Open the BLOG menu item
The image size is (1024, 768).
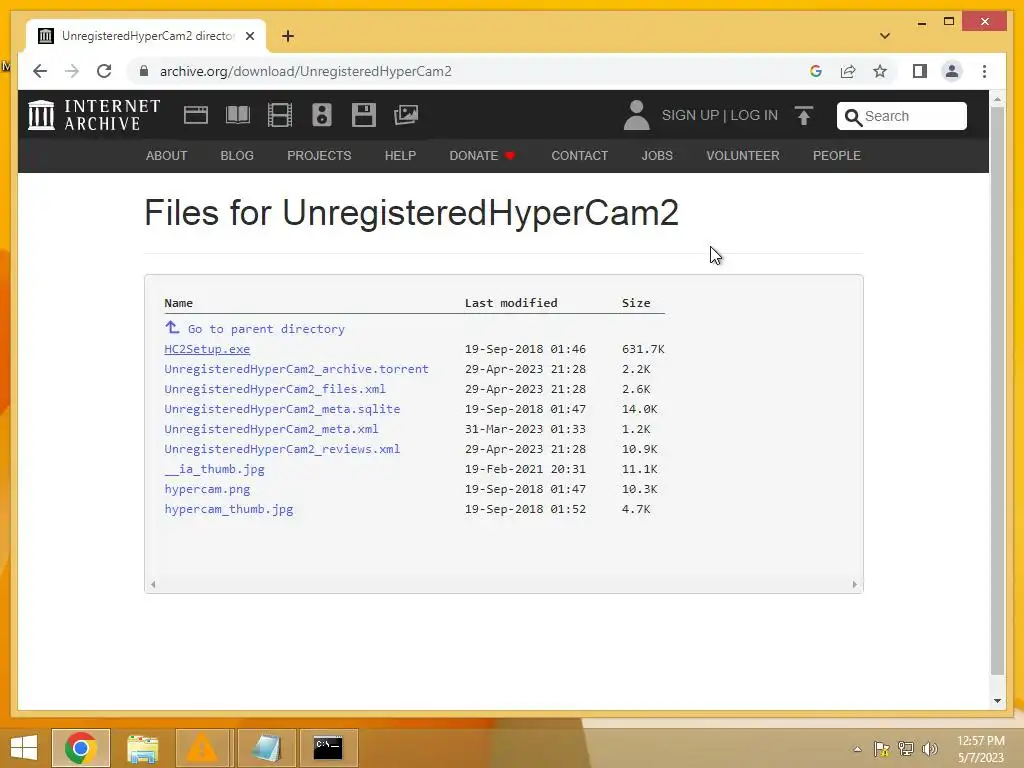237,155
